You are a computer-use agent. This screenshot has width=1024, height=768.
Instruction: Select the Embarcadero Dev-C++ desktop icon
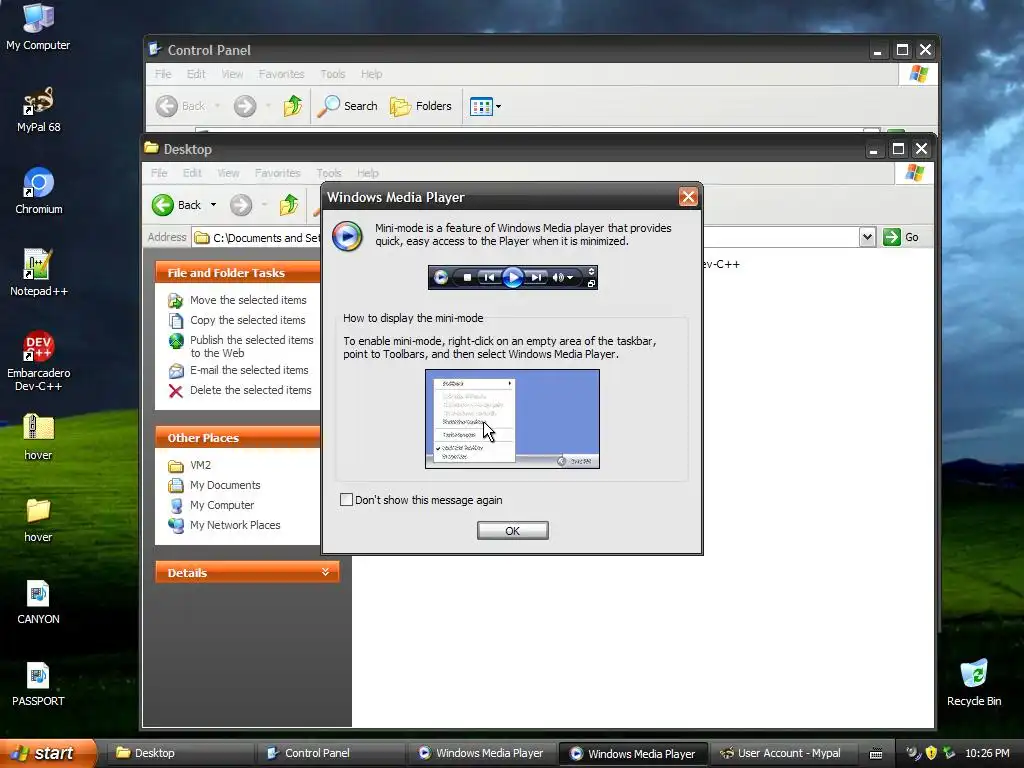[x=39, y=361]
